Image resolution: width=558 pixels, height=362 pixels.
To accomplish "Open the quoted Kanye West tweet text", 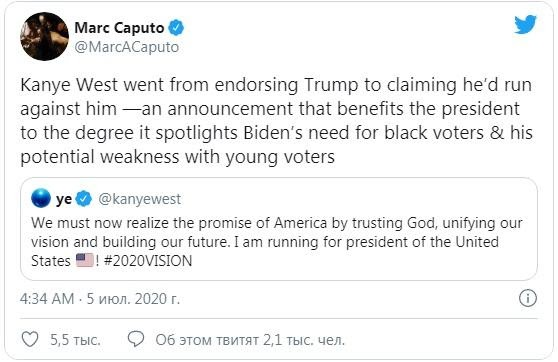I will pyautogui.click(x=277, y=242).
